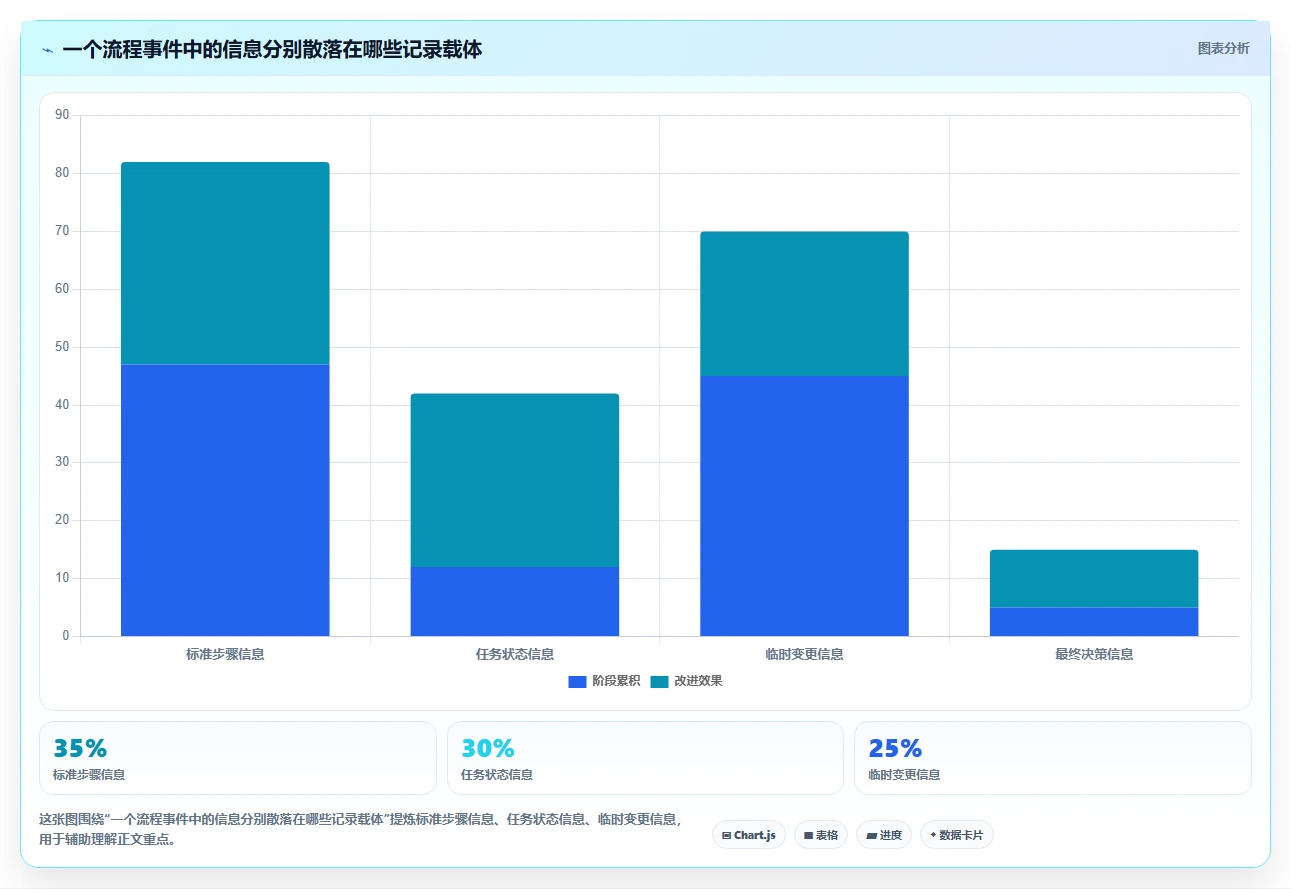Click the blue 阶段累积 legend color box
The width and height of the screenshot is (1291, 889).
(577, 681)
